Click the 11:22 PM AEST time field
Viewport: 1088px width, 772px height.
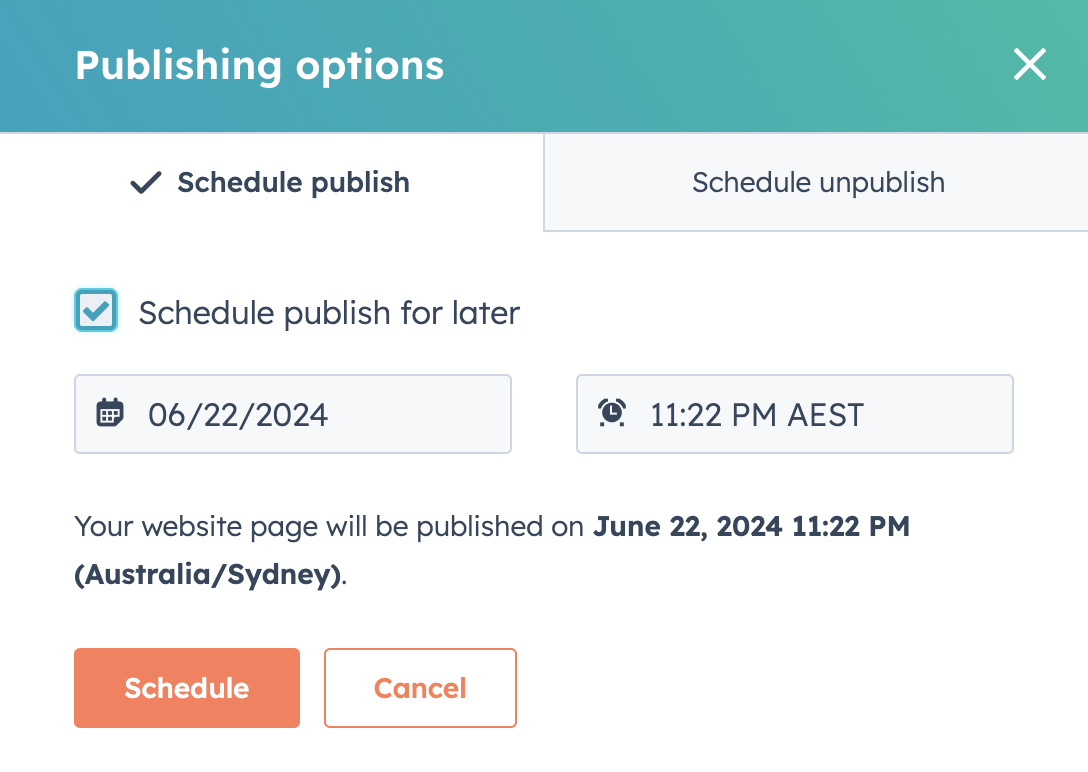795,413
